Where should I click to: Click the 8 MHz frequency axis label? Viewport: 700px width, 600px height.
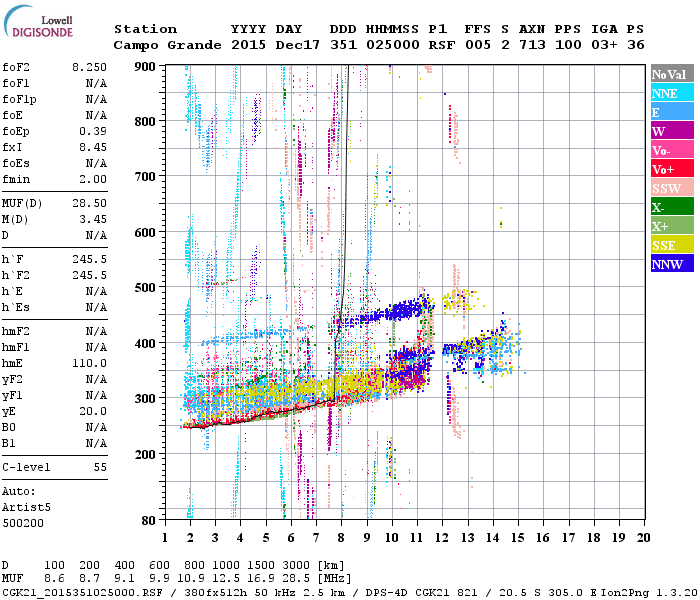pyautogui.click(x=341, y=538)
